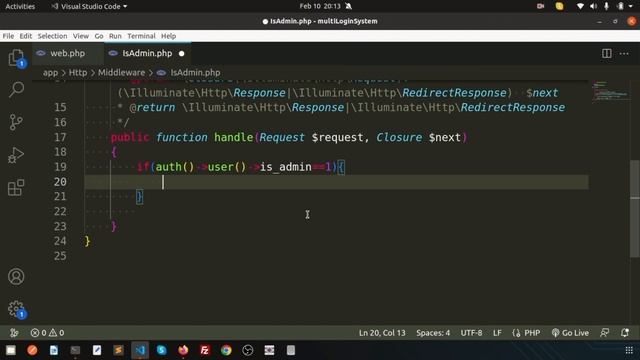Open the Explorer view in activity bar
The width and height of the screenshot is (640, 360).
(16, 58)
